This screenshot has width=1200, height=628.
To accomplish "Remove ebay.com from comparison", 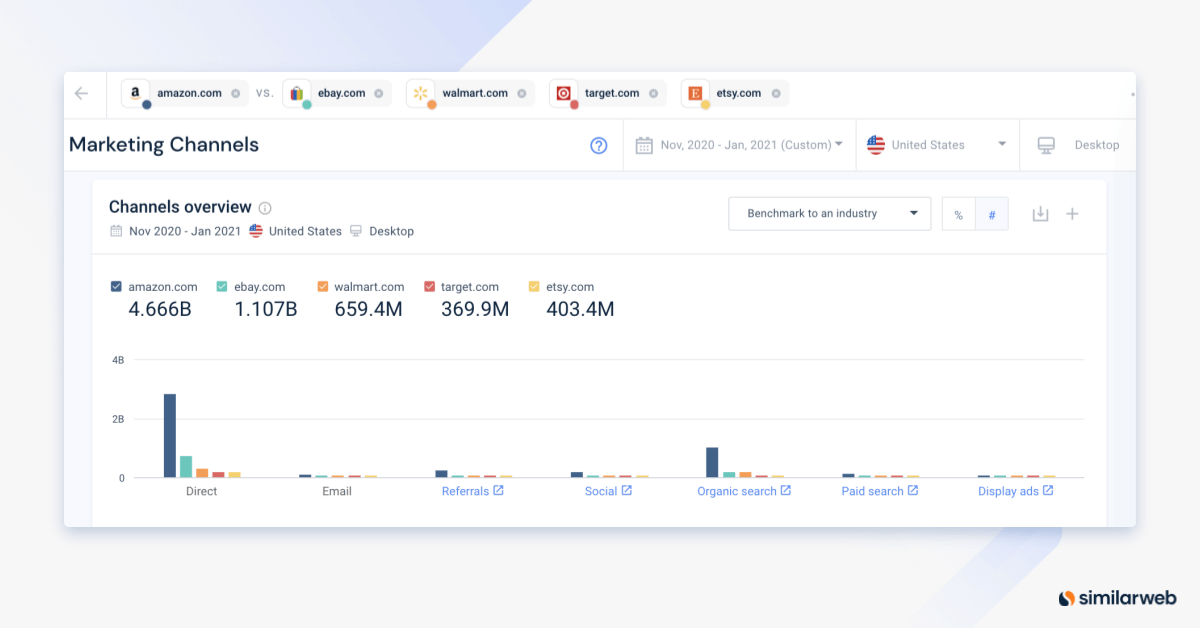I will click(378, 93).
